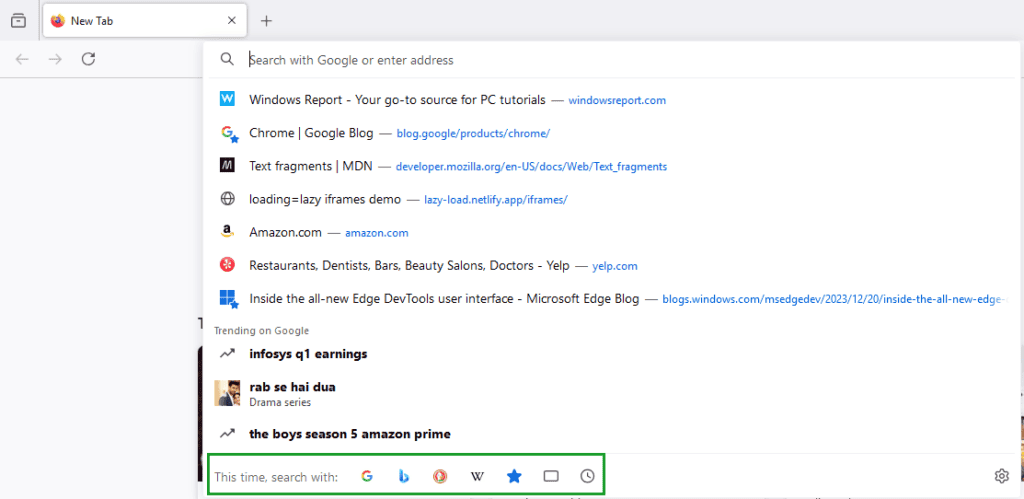Open the Yelp restaurants suggestion
Viewport: 1024px width, 499px height.
pyautogui.click(x=611, y=266)
